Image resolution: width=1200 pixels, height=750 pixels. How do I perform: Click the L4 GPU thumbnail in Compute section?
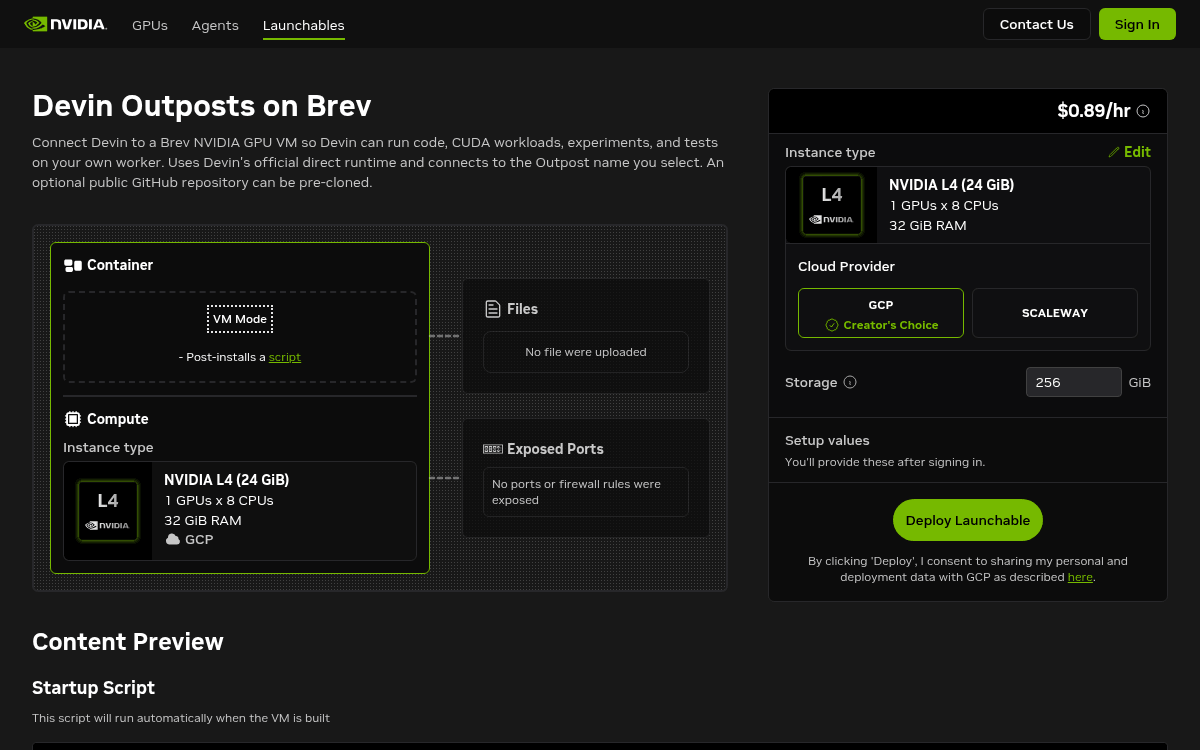click(108, 510)
